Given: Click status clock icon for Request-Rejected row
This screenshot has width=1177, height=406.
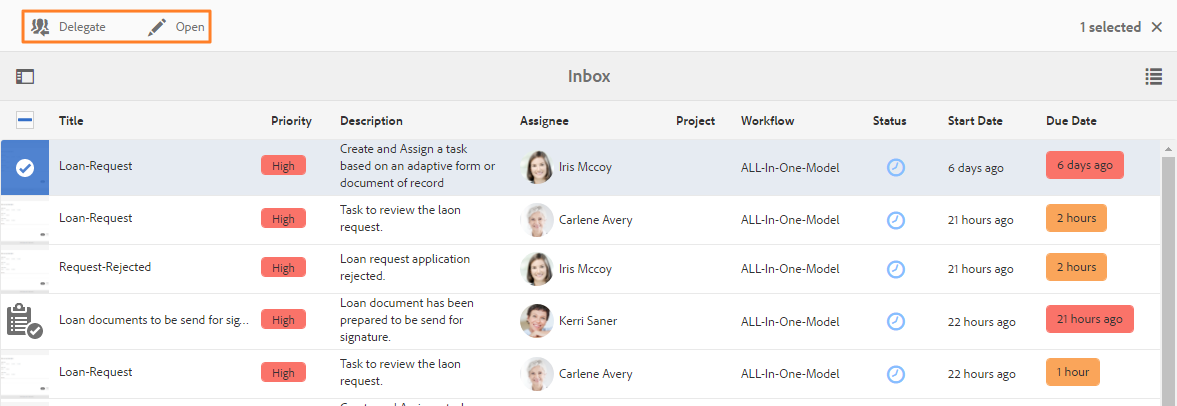Looking at the screenshot, I should coord(896,269).
